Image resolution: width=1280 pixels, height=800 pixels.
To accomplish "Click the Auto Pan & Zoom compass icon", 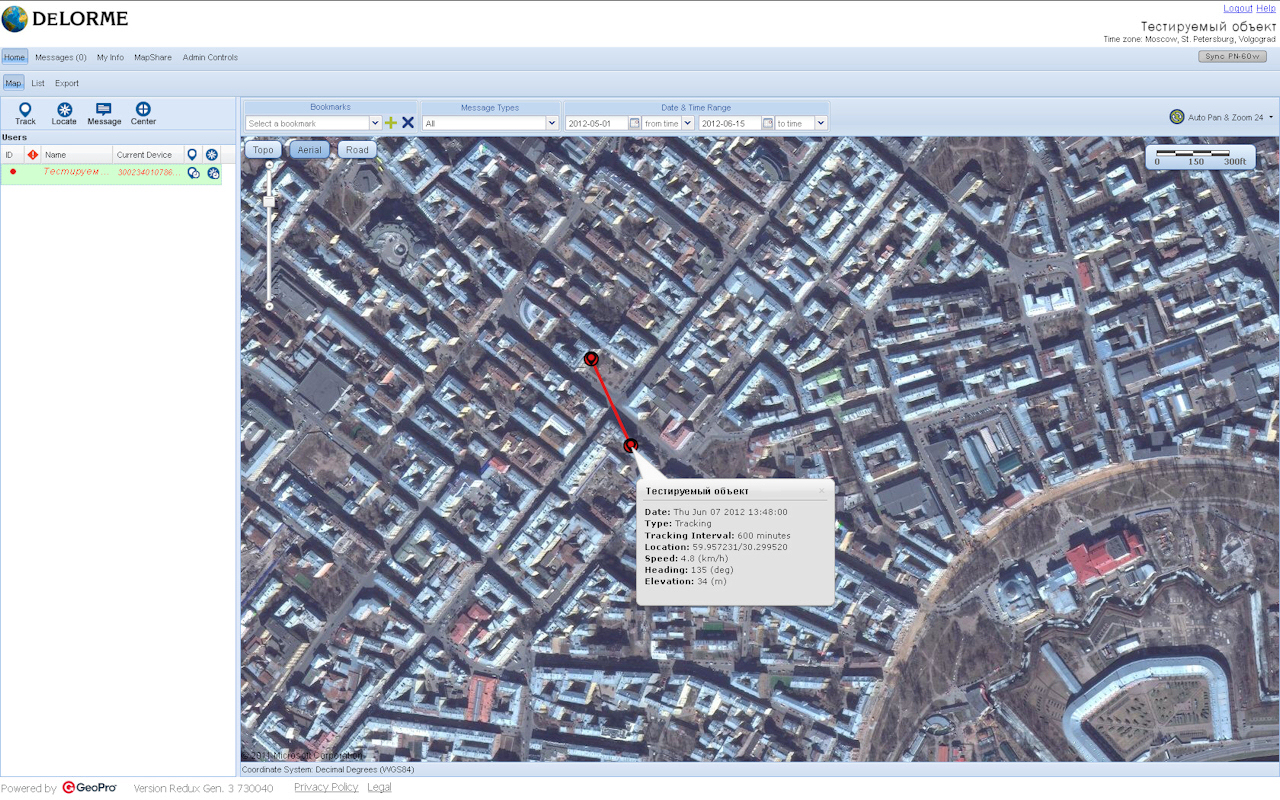I will (x=1177, y=117).
